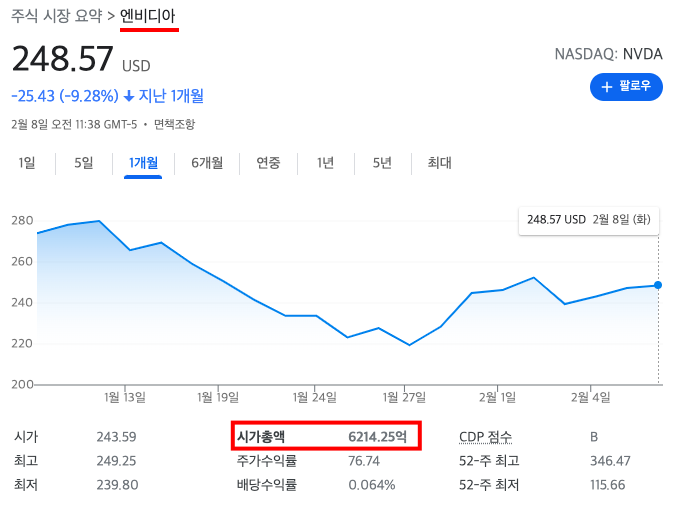Click the 엔비디아 breadcrumb title
Viewport: 682px width, 506px height.
point(147,16)
